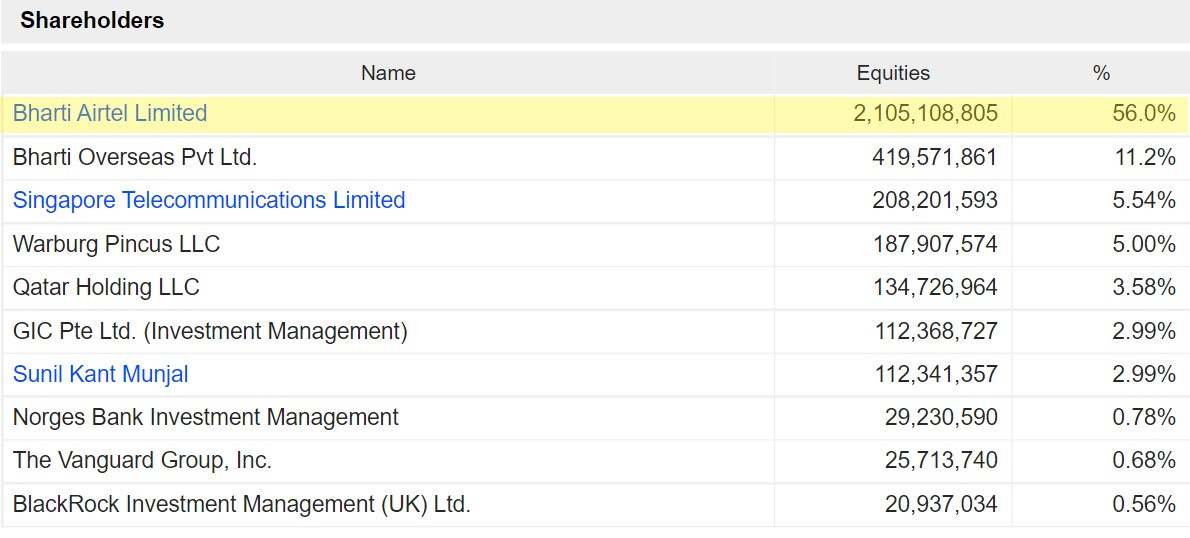Viewport: 1190px width, 538px height.
Task: Select the 11.2% percentage cell
Action: pos(1144,157)
